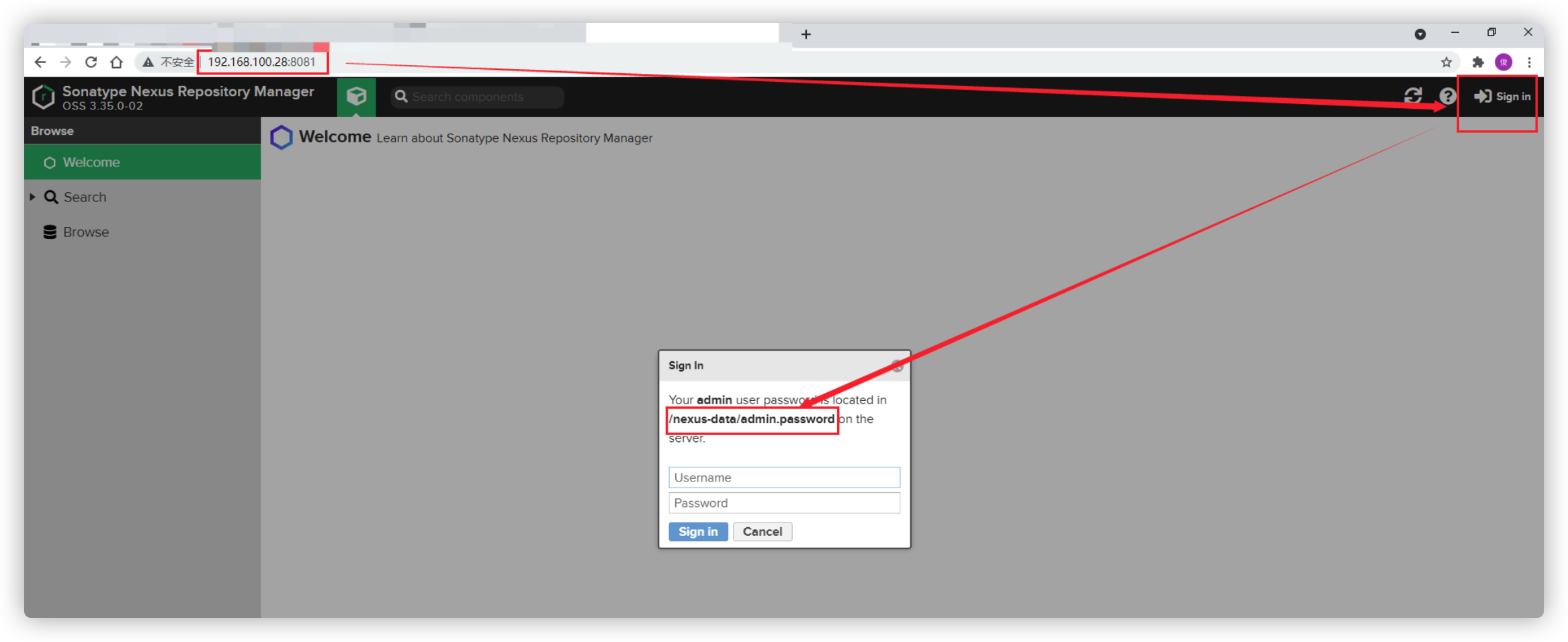The width and height of the screenshot is (1568, 642).
Task: Reload the page in the browser
Action: click(x=91, y=62)
